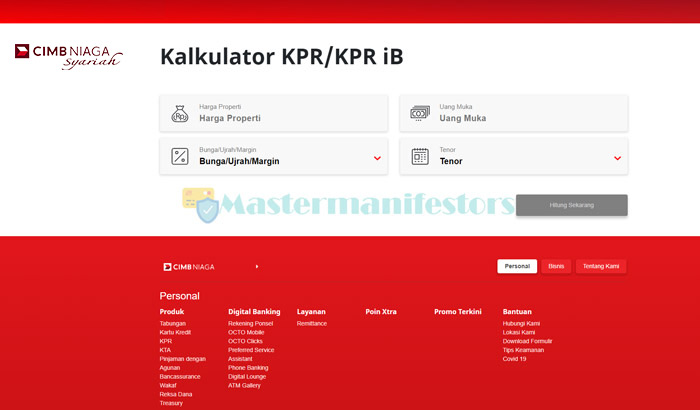Open the Hubungi Kami link

click(521, 323)
